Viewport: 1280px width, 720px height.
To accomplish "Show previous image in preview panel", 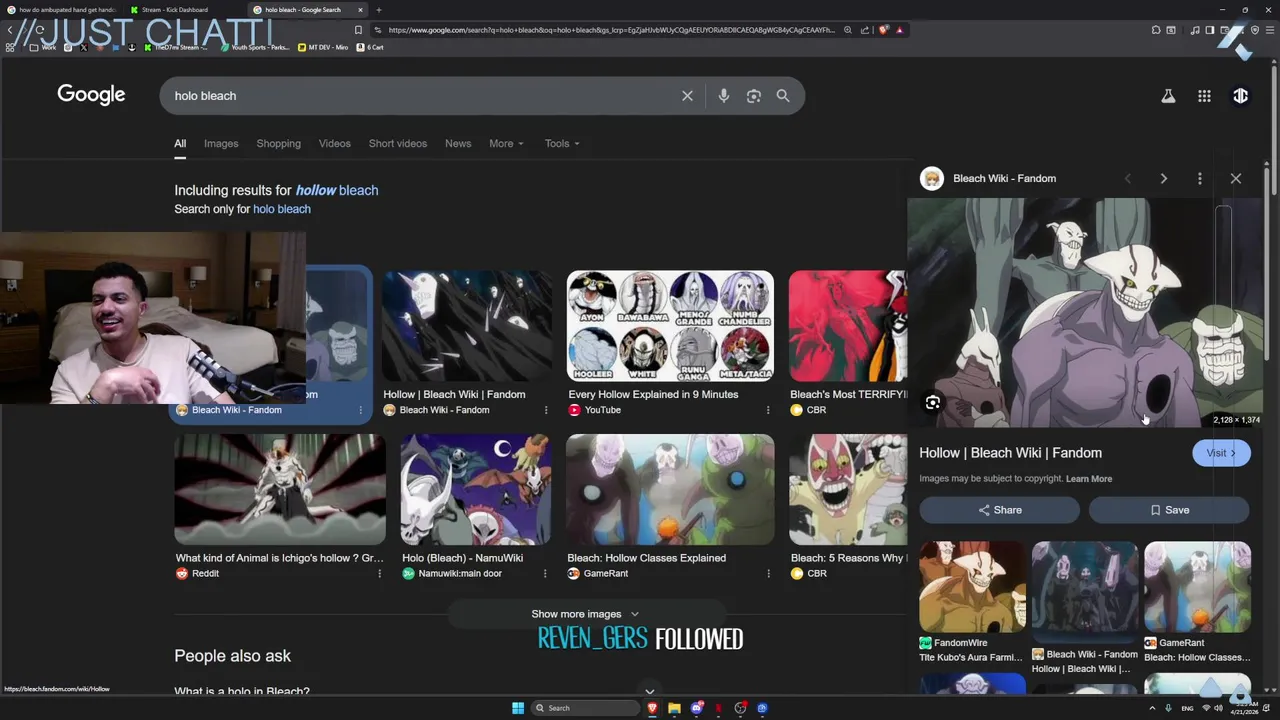I will click(x=1128, y=178).
